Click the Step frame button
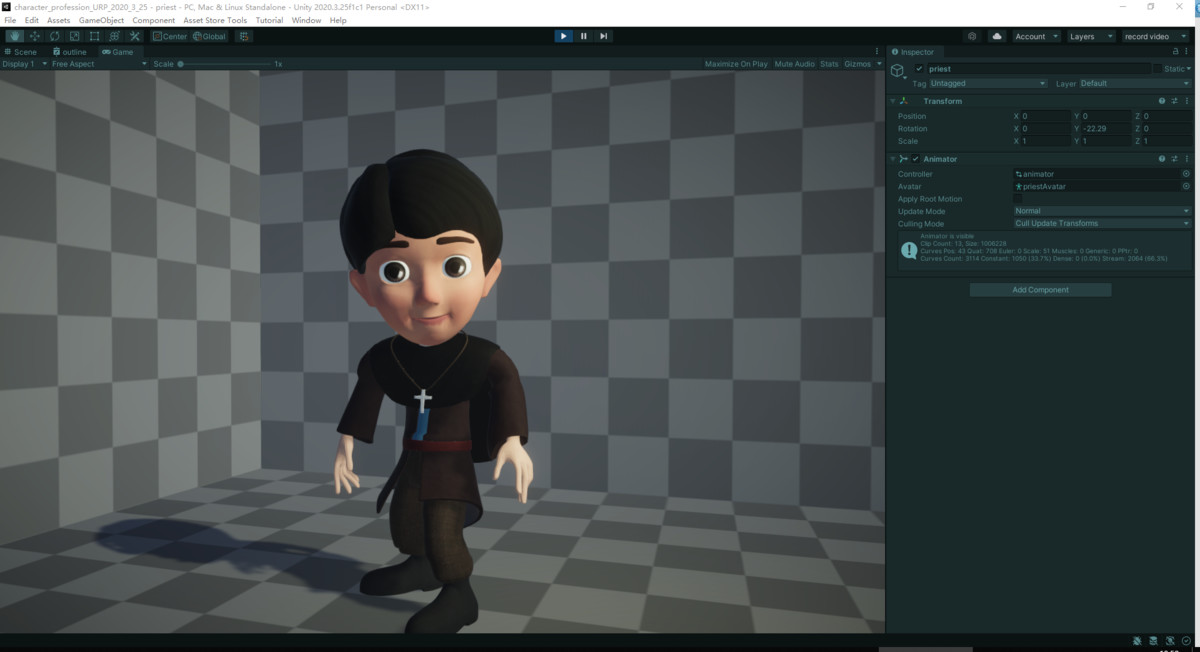 tap(604, 36)
